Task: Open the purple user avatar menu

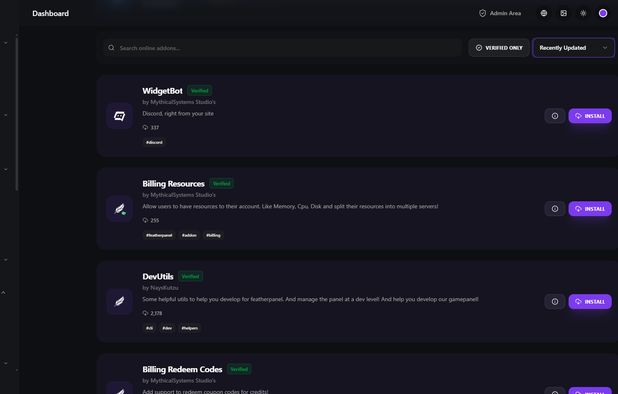Action: [603, 13]
